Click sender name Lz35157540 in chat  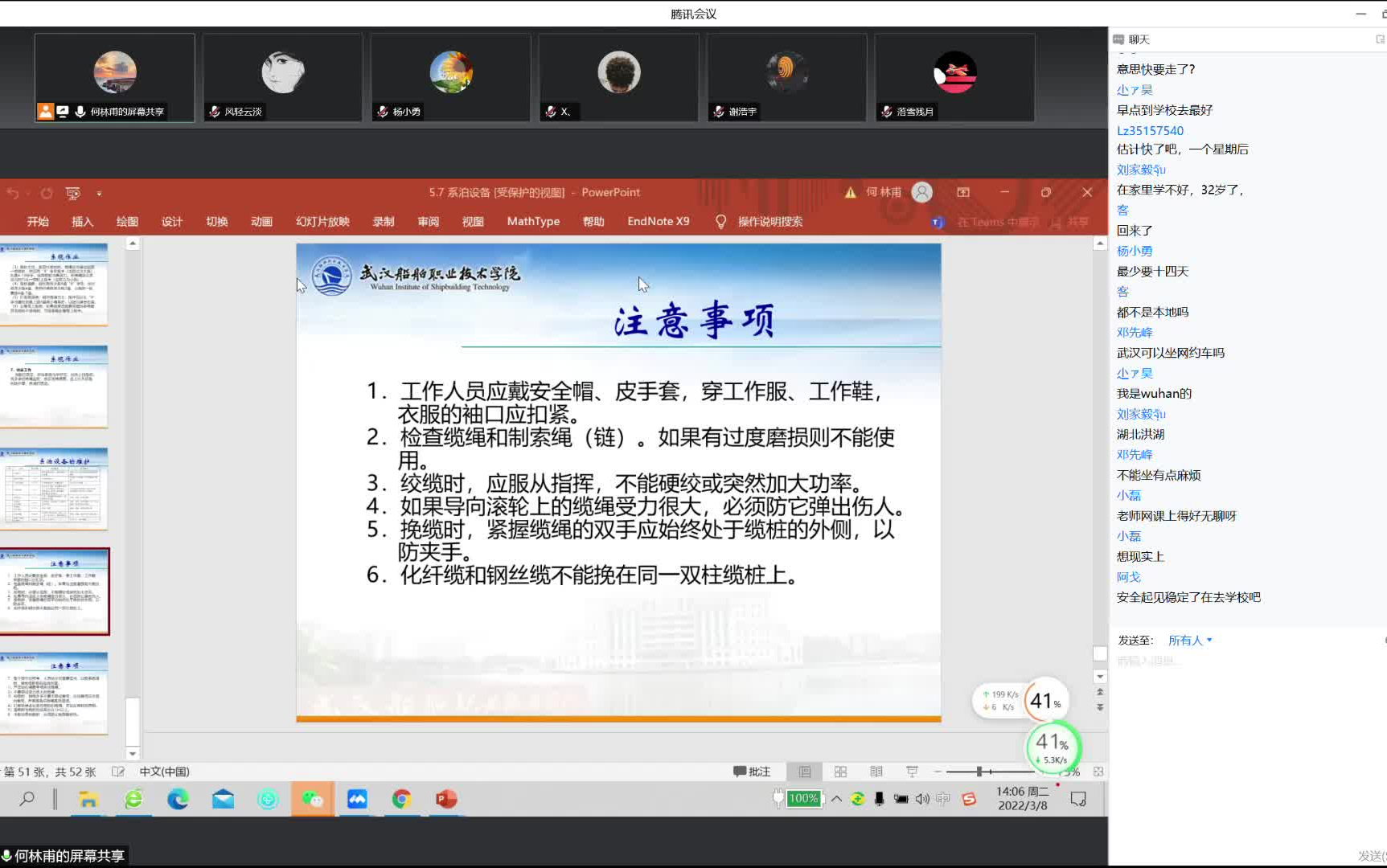pyautogui.click(x=1150, y=130)
